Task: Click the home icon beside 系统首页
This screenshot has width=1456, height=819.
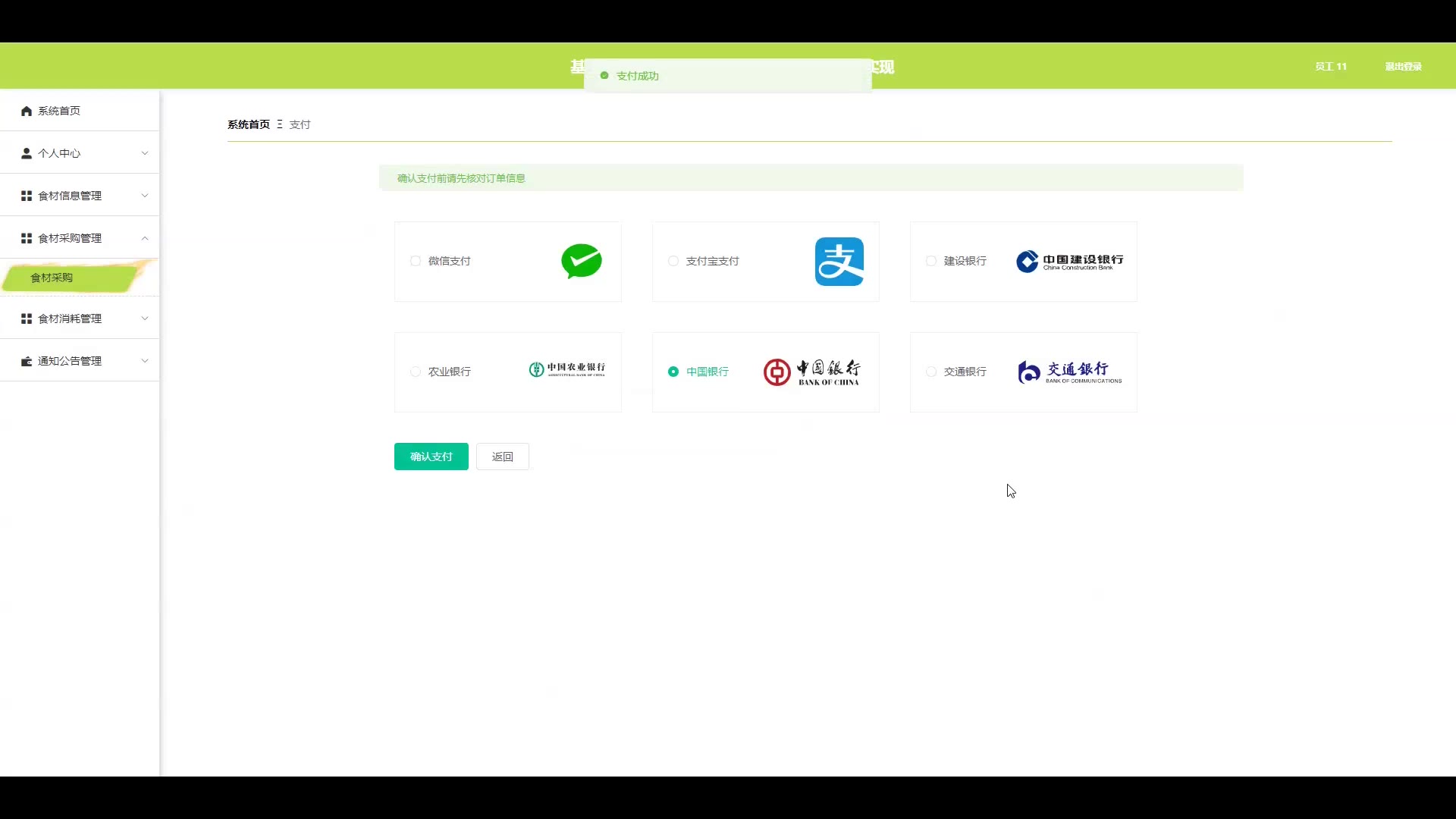Action: 27,111
